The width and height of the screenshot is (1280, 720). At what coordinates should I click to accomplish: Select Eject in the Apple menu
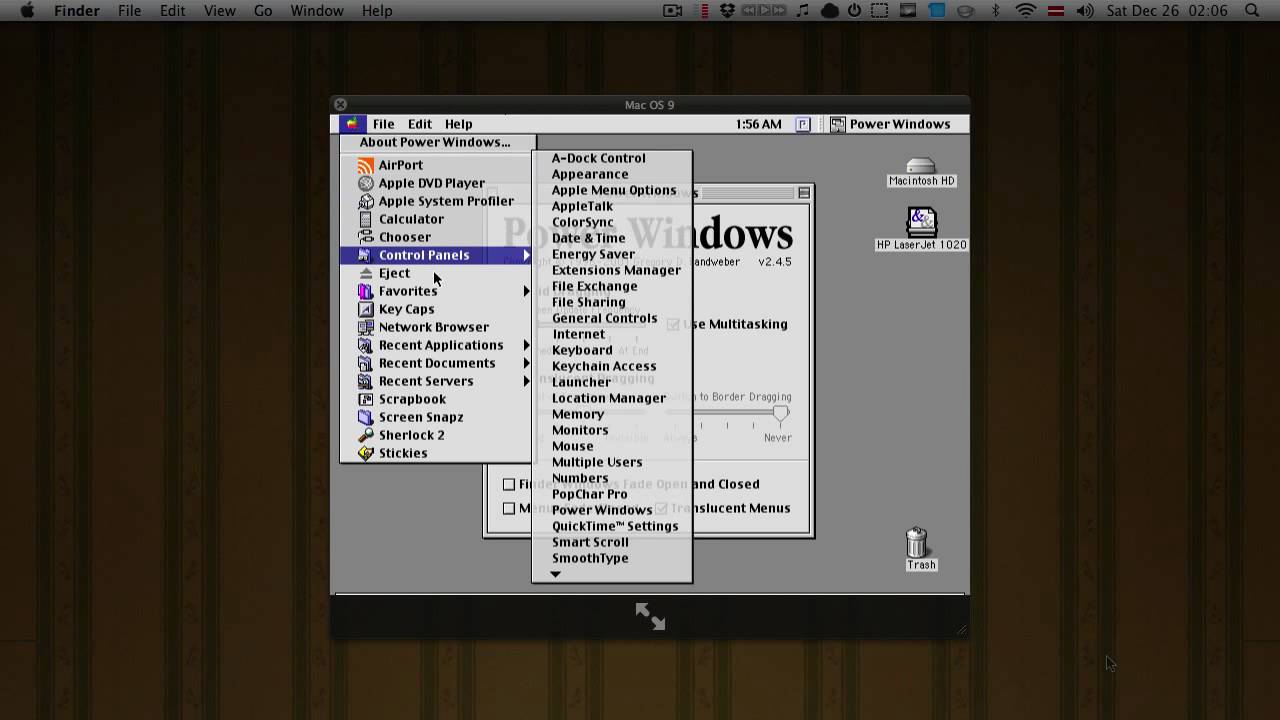[x=436, y=273]
